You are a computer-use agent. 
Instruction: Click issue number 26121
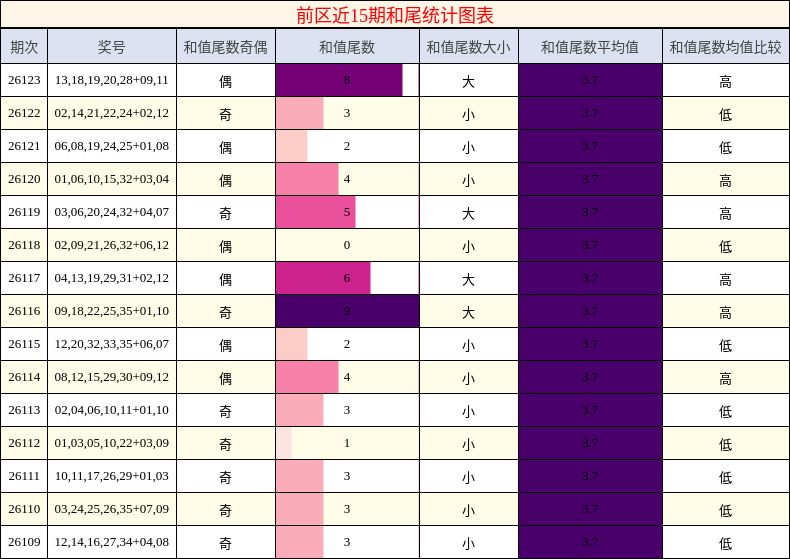pos(24,146)
